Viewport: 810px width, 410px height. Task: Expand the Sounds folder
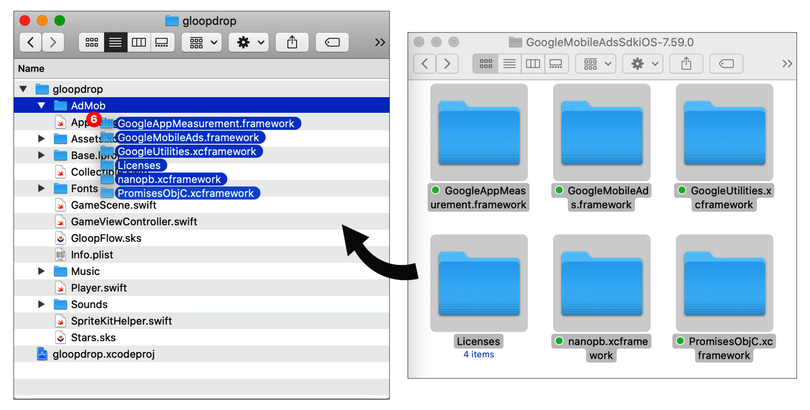point(41,304)
